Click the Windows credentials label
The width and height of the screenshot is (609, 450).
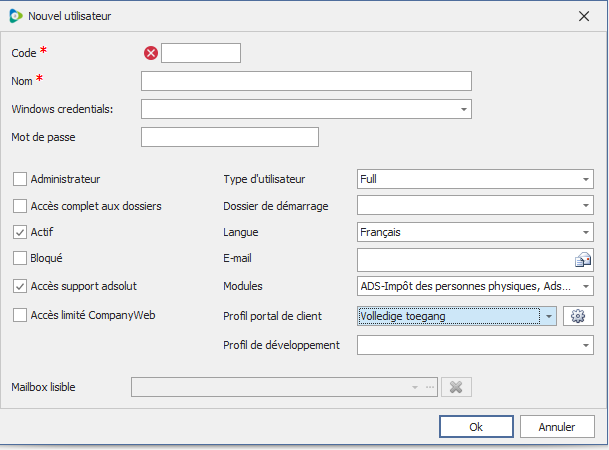point(62,109)
